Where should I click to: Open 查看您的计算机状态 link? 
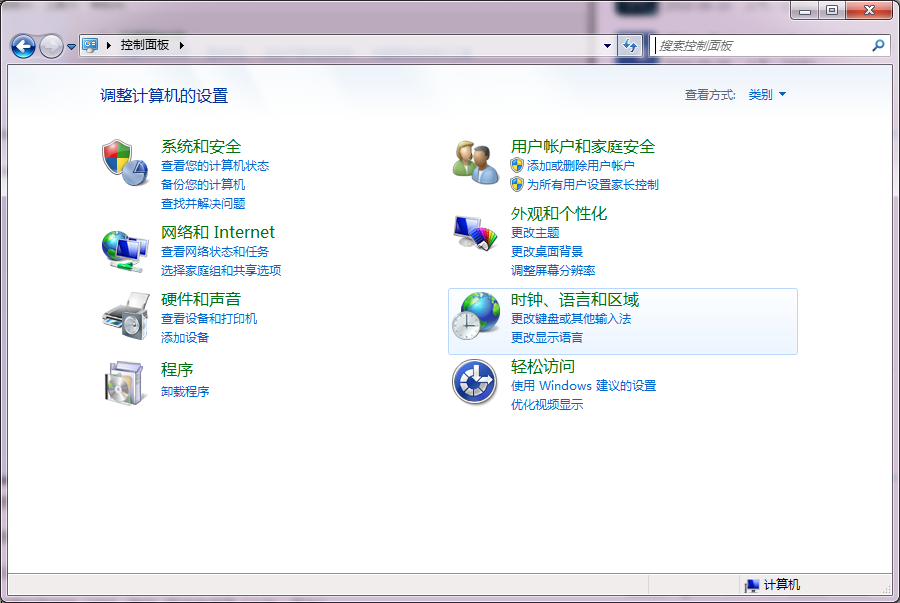(x=215, y=166)
